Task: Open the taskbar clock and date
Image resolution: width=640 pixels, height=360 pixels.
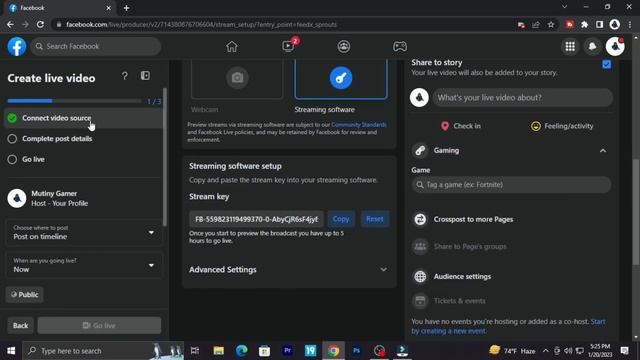Action: coord(600,351)
